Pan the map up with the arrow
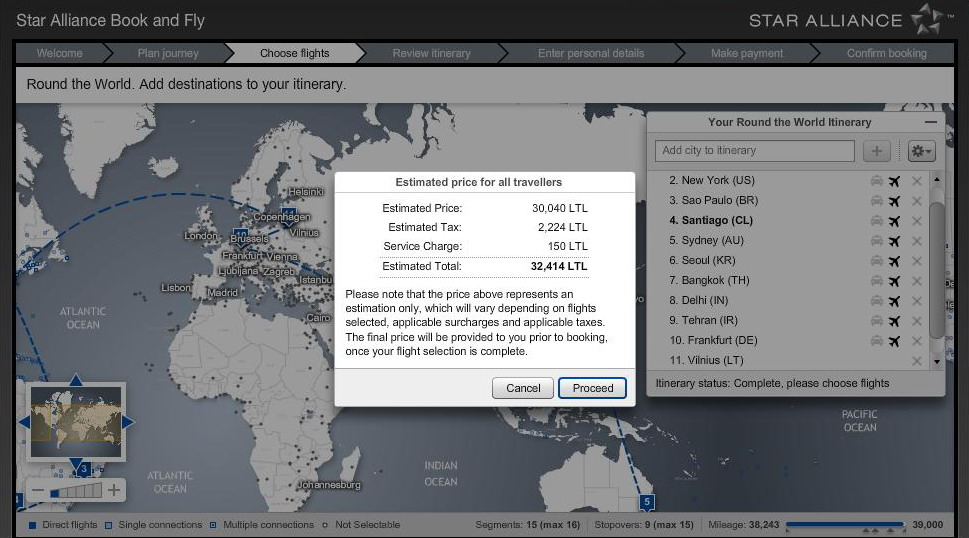This screenshot has width=969, height=538. 76,379
